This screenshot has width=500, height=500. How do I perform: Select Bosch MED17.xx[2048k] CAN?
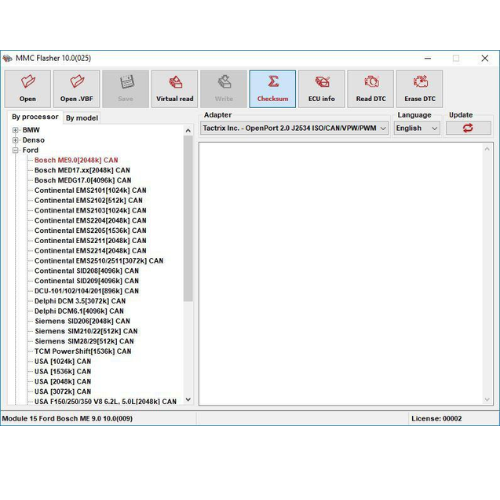click(82, 170)
